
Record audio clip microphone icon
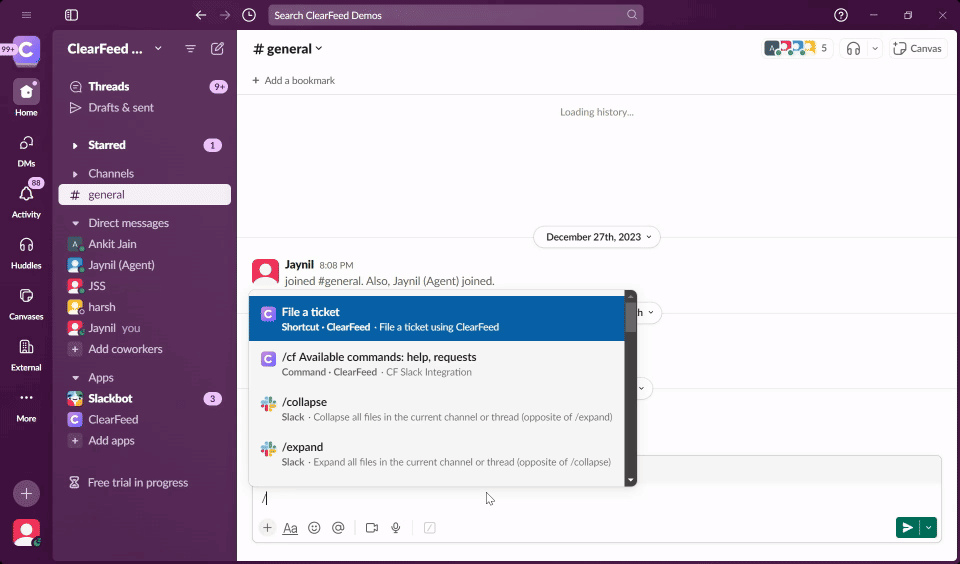tap(396, 528)
